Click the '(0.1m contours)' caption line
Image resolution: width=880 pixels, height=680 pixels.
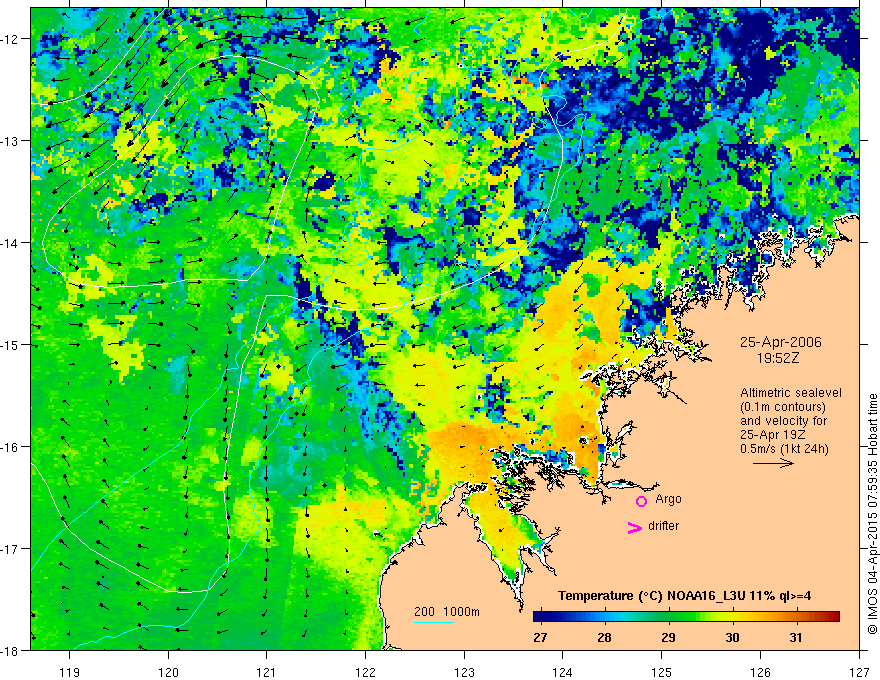coord(783,407)
